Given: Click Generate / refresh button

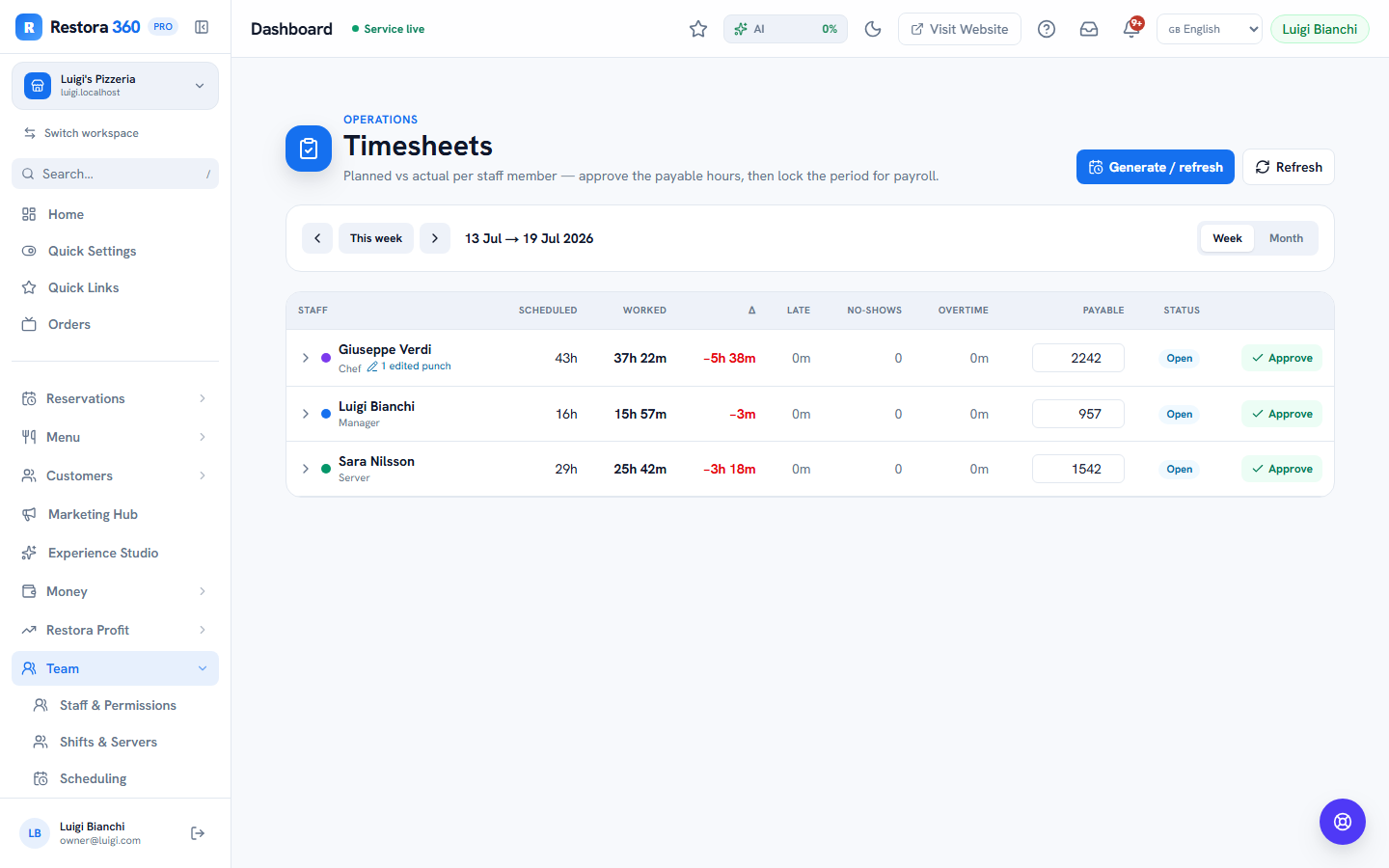Looking at the screenshot, I should click(x=1156, y=167).
